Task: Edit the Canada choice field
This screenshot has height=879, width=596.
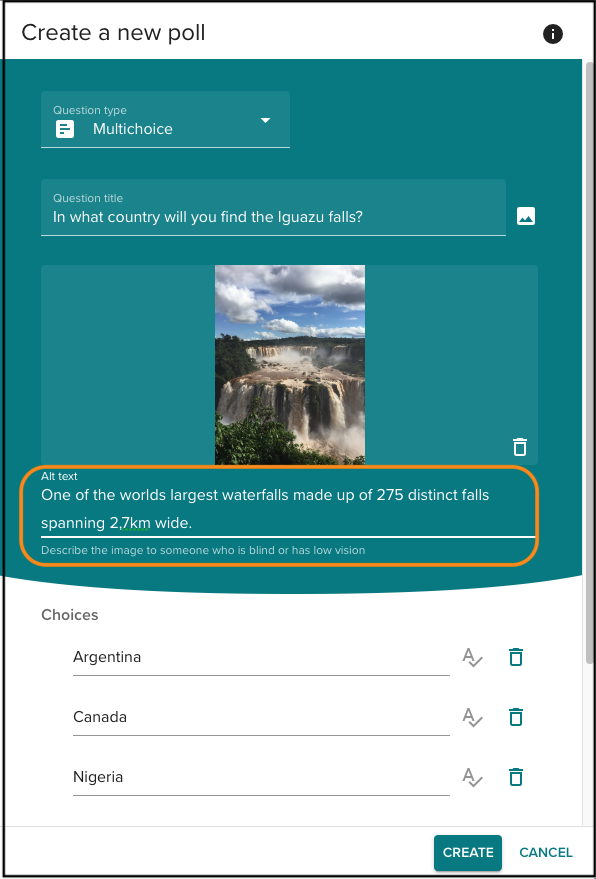Action: point(261,717)
